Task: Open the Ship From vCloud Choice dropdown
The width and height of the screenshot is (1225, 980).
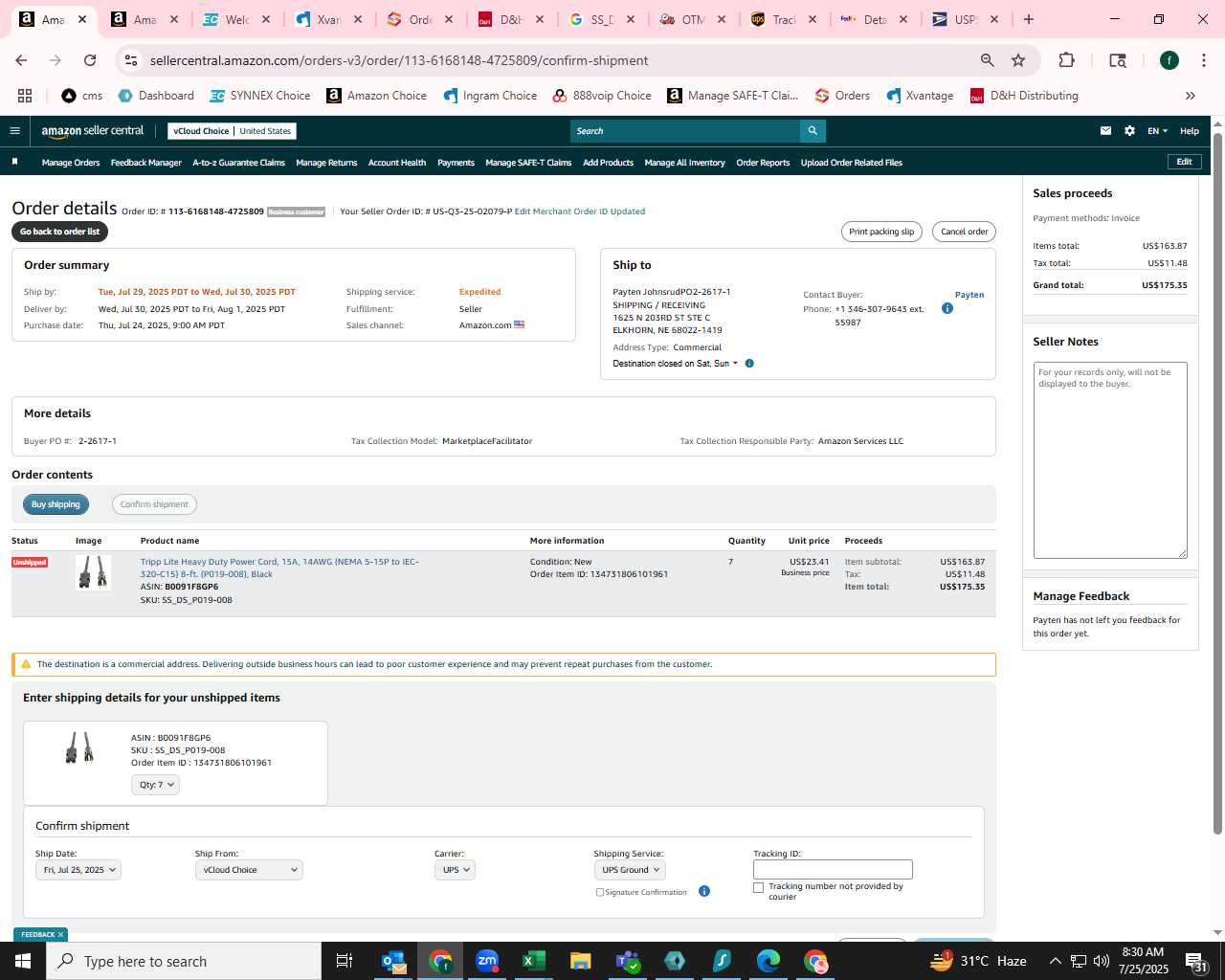Action: [x=249, y=870]
